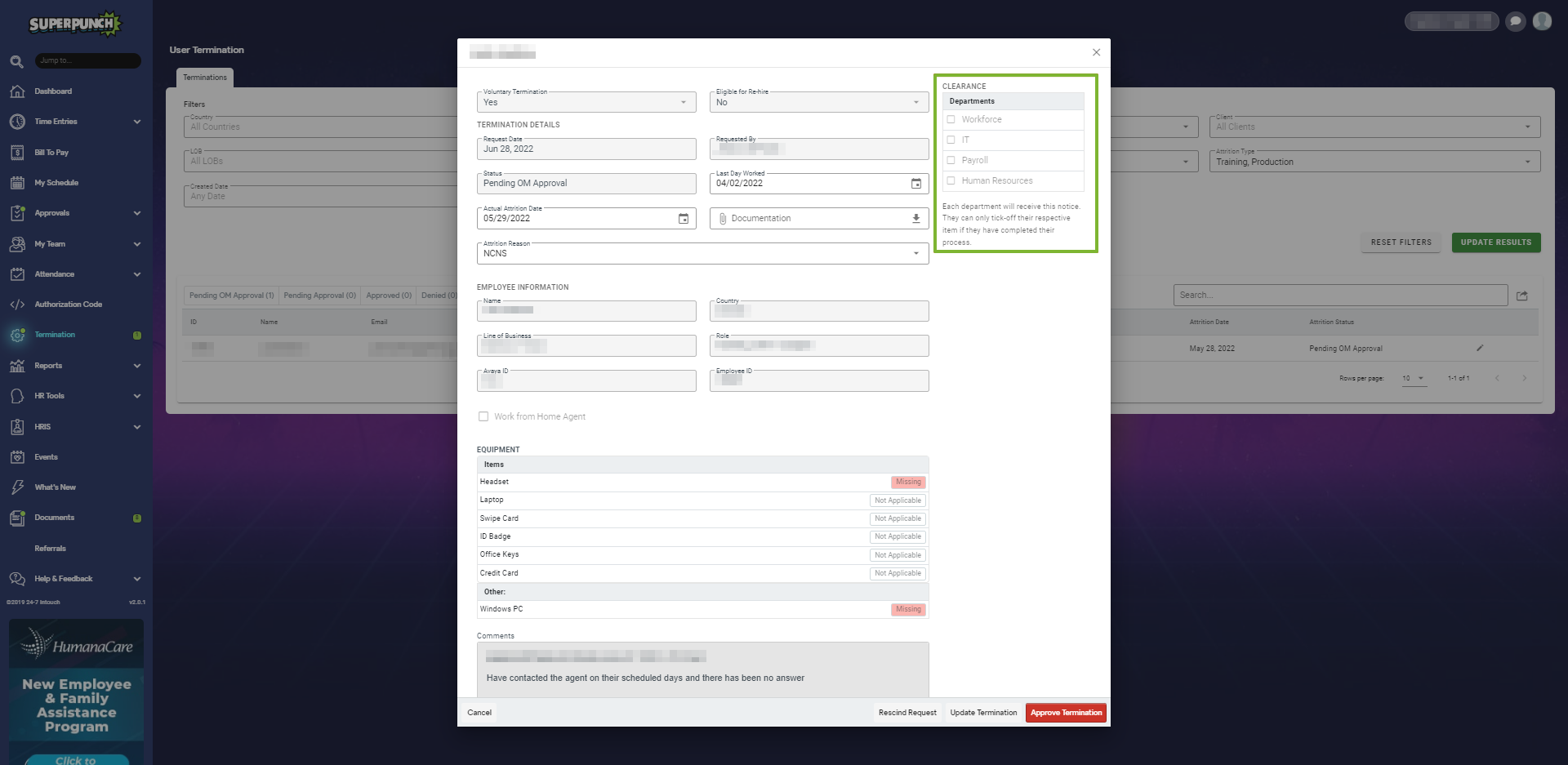The width and height of the screenshot is (1568, 765).
Task: Open Dashboard home icon in sidebar
Action: 17,91
